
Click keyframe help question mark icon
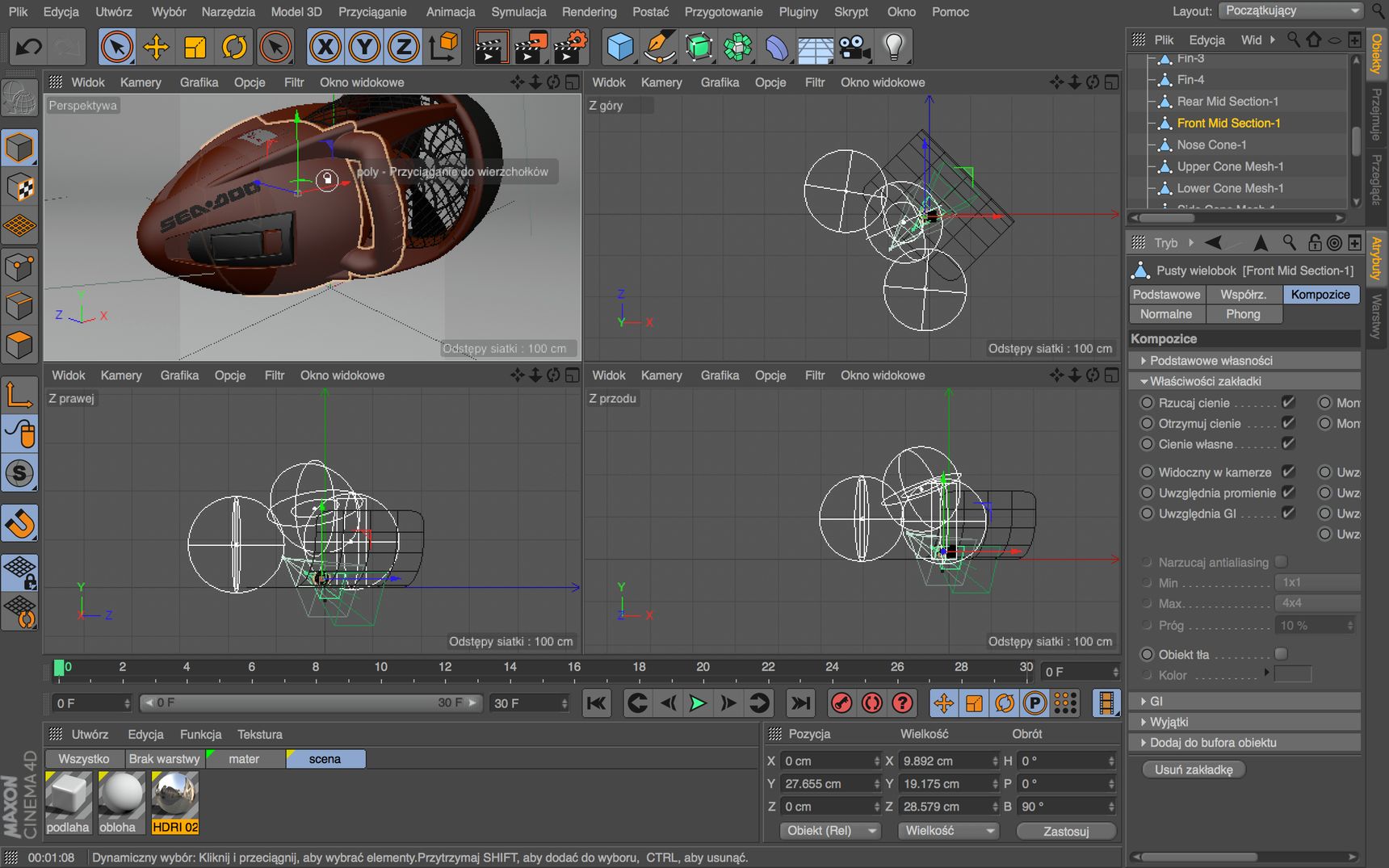(x=902, y=703)
